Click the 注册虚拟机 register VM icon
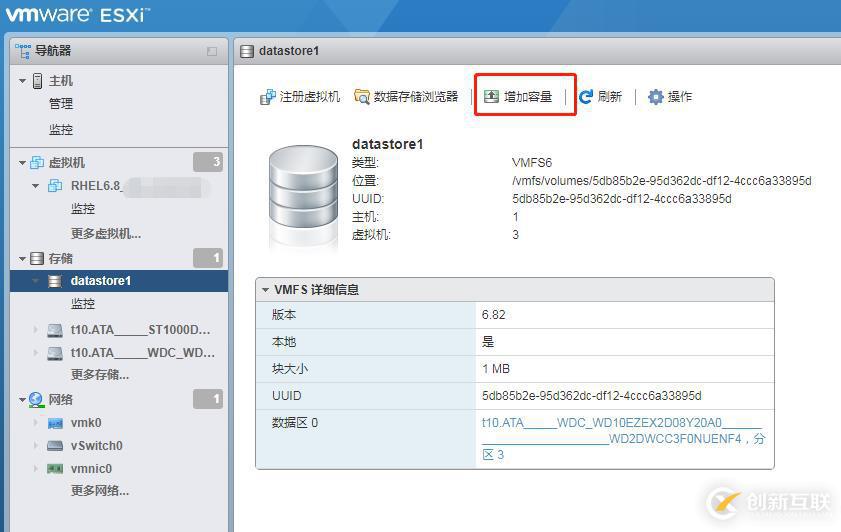The image size is (841, 532). (x=268, y=97)
